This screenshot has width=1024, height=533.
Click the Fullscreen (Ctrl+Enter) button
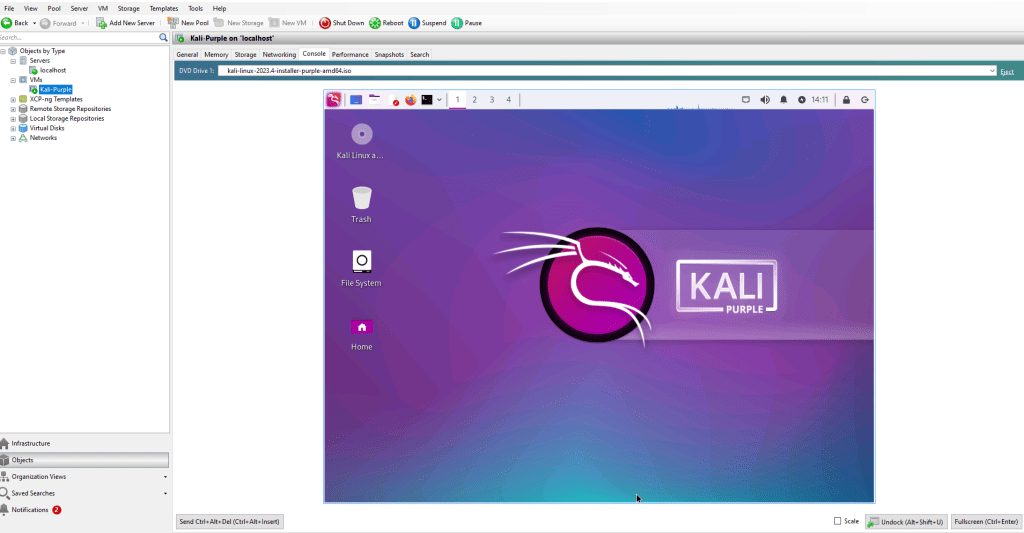986,521
